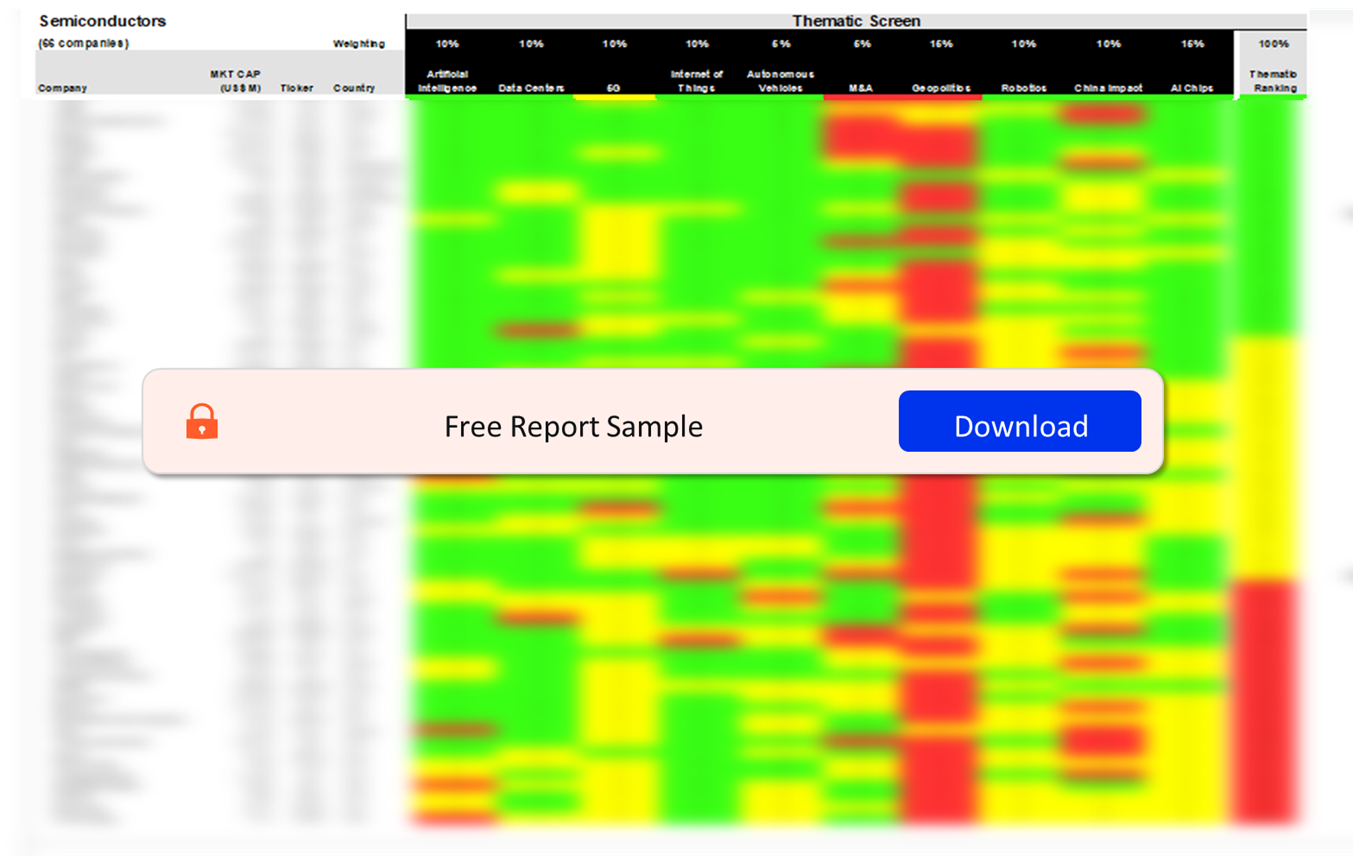
Task: Select the AI Chips column header
Action: 1192,88
